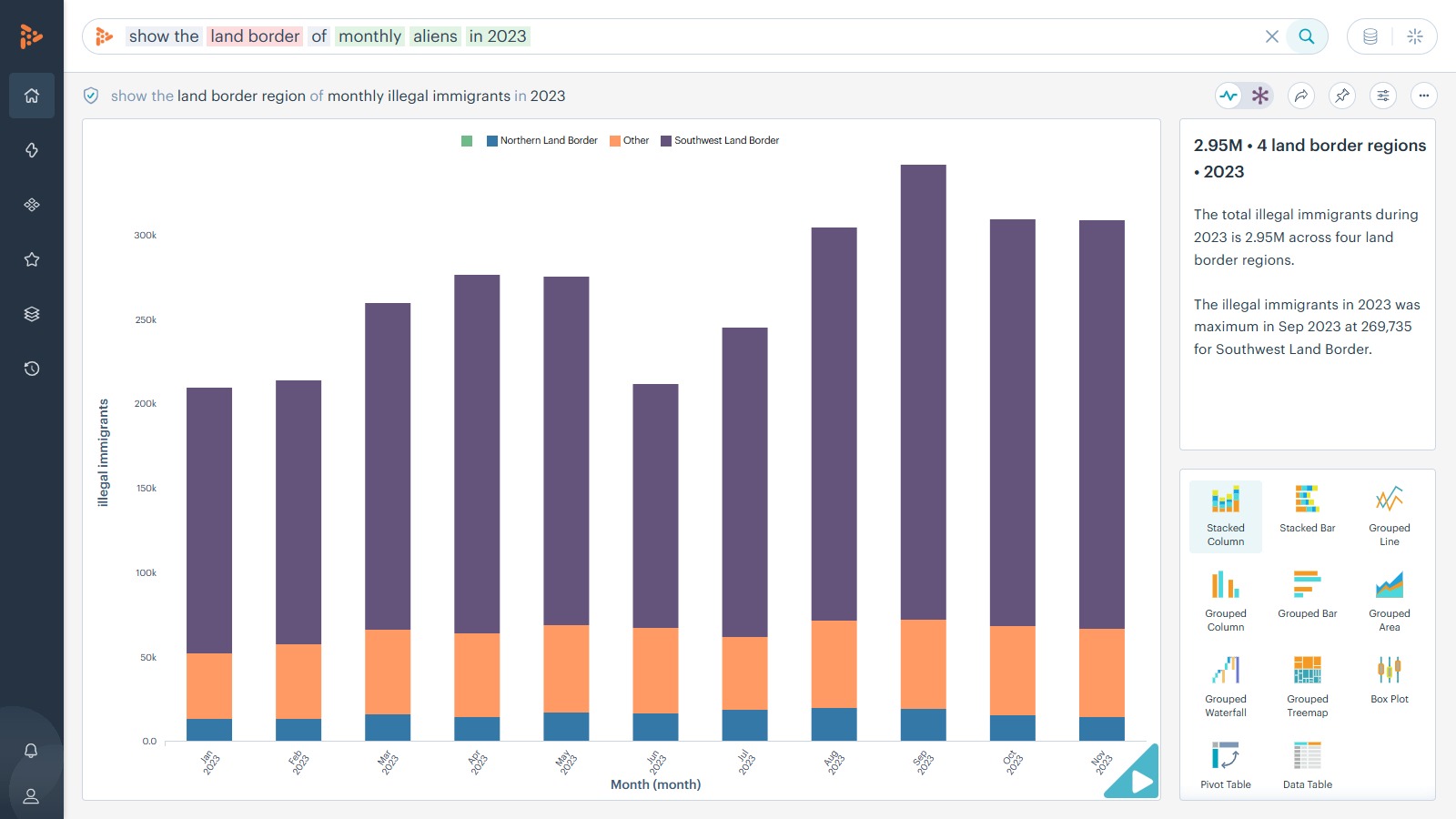The width and height of the screenshot is (1456, 819).
Task: Open the diamond-grid modules sidebar icon
Action: pyautogui.click(x=32, y=205)
